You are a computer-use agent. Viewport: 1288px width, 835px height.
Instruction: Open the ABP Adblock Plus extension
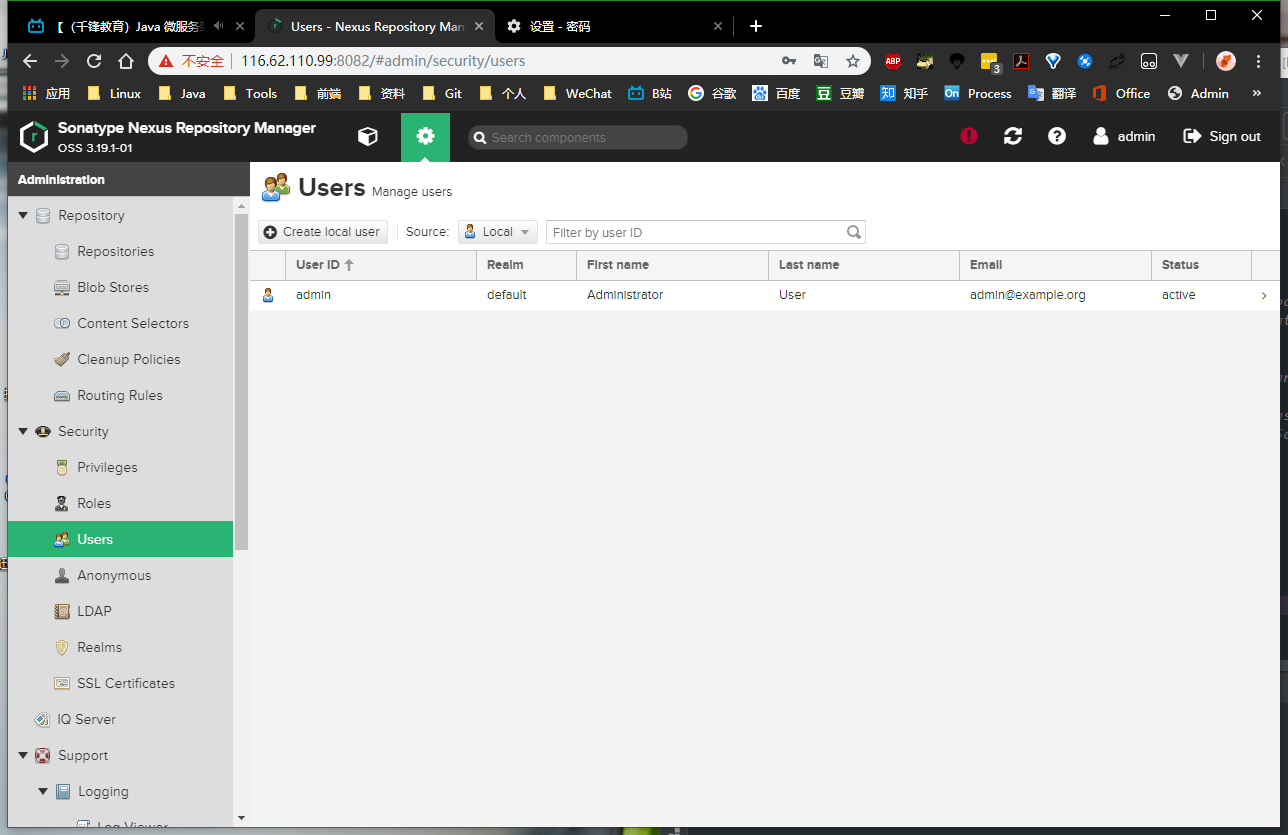[893, 61]
